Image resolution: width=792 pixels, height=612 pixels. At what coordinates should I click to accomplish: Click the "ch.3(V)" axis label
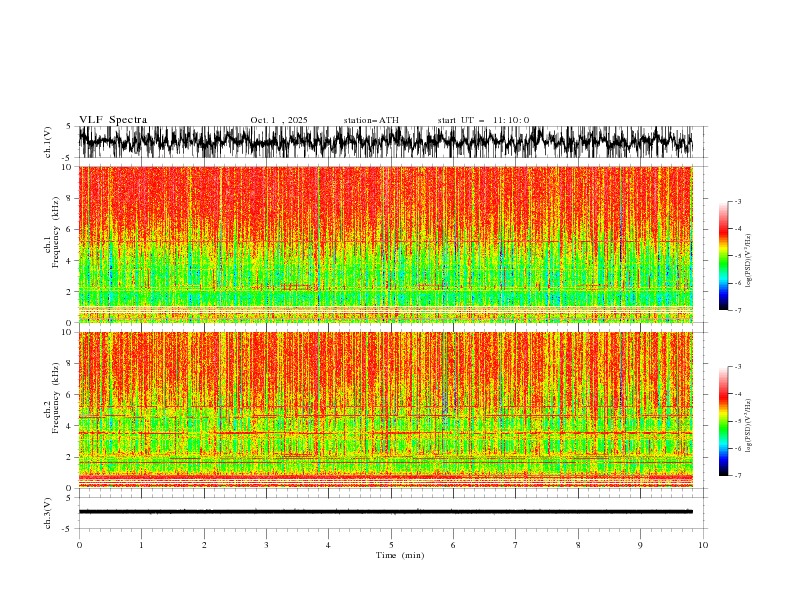[x=48, y=513]
